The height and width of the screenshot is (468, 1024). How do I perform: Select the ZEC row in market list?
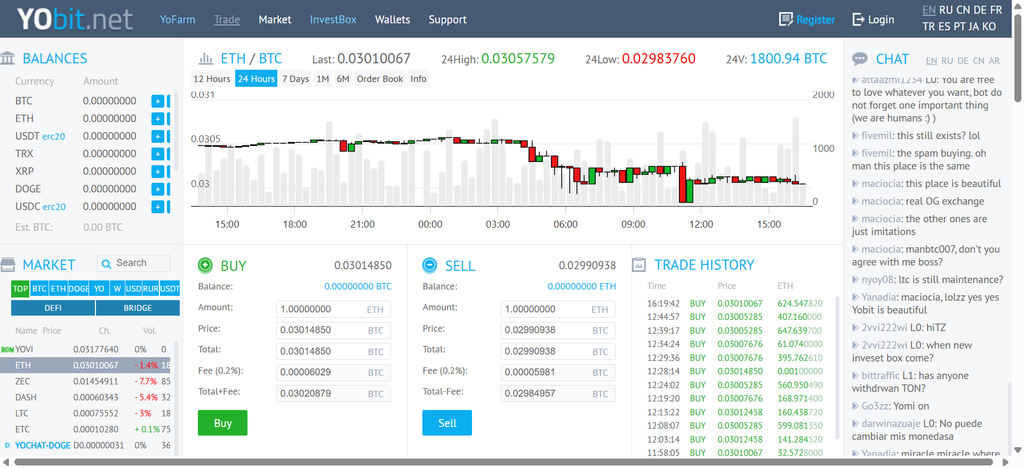click(87, 381)
